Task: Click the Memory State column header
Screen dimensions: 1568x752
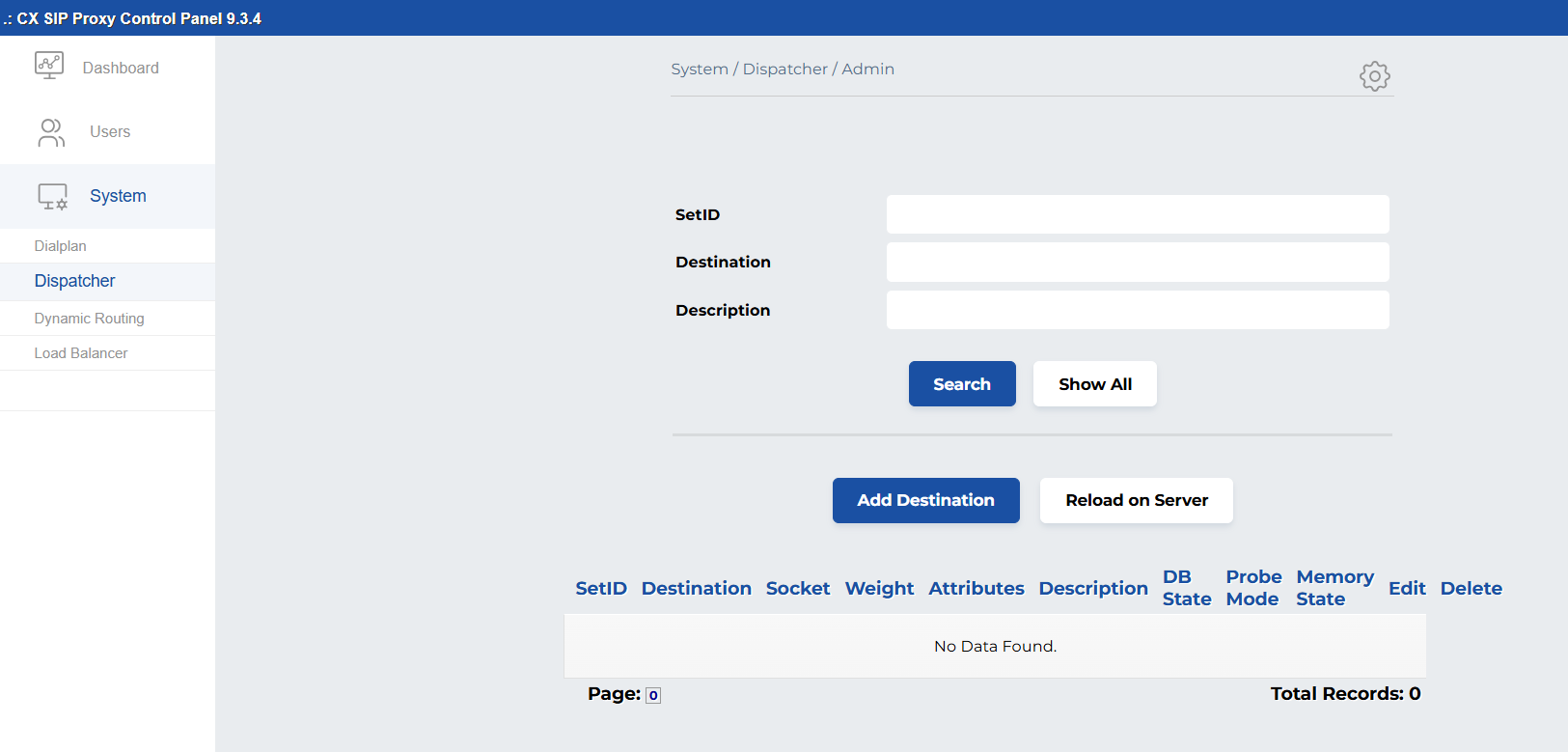Action: pyautogui.click(x=1334, y=588)
